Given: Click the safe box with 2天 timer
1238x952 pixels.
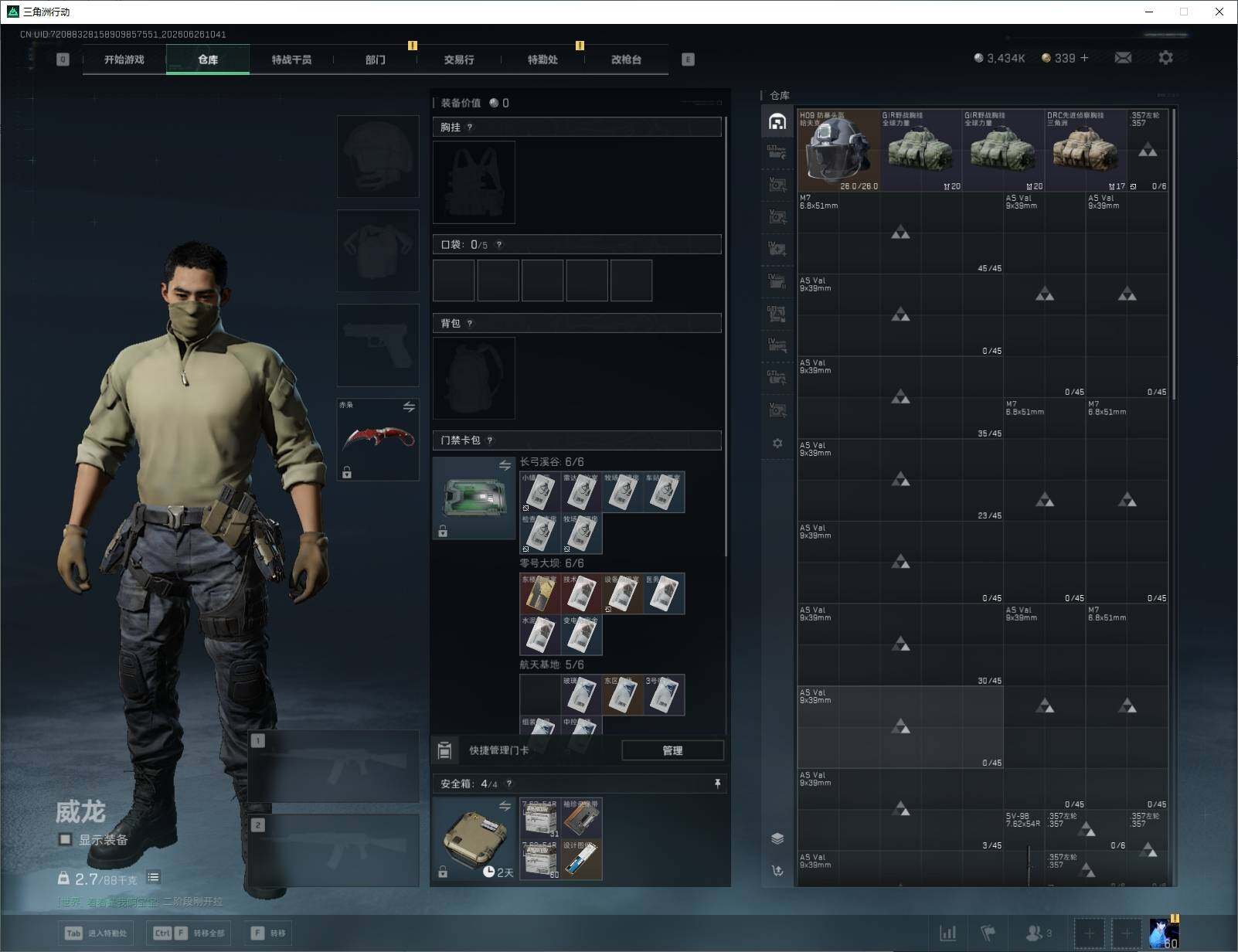Looking at the screenshot, I should (x=474, y=840).
